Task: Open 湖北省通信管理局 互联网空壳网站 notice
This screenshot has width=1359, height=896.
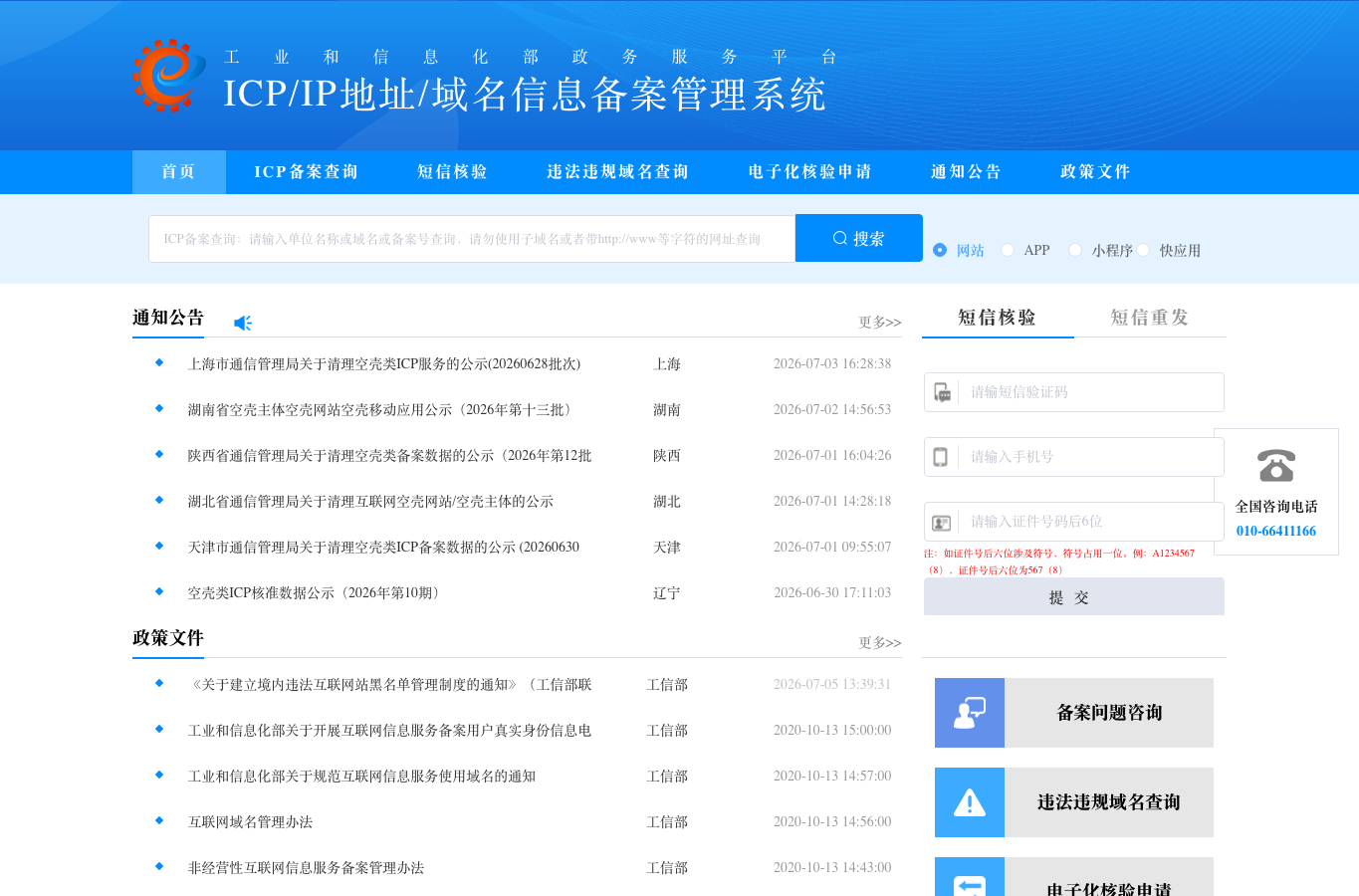Action: pyautogui.click(x=370, y=502)
